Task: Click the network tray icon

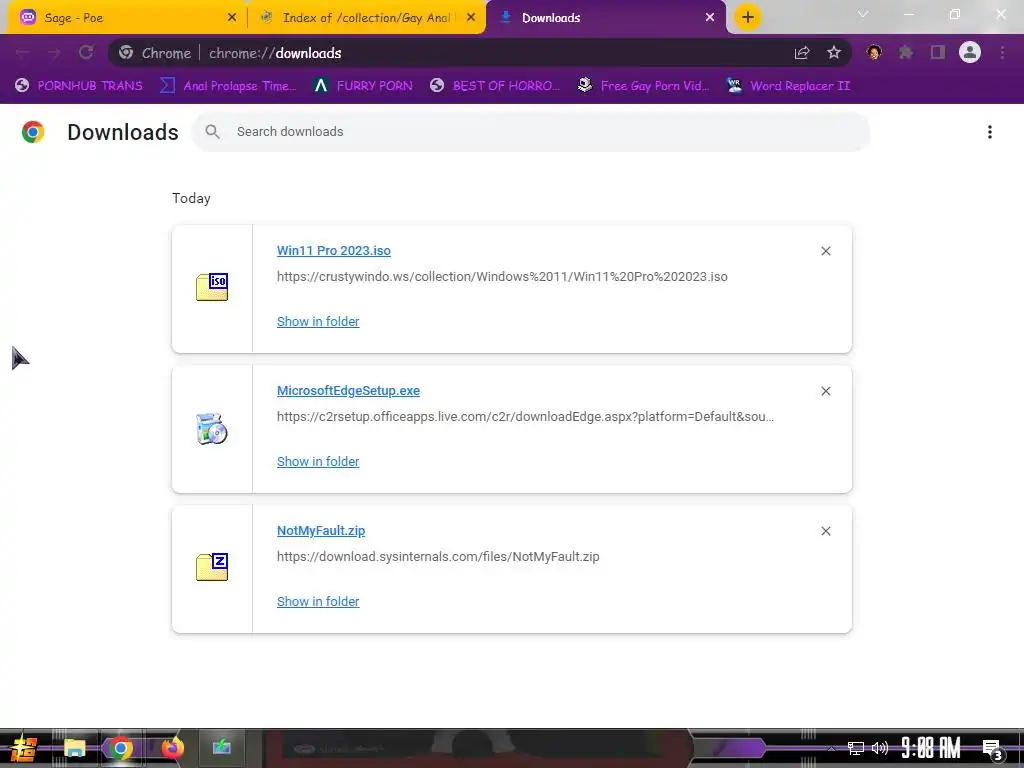Action: [856, 748]
